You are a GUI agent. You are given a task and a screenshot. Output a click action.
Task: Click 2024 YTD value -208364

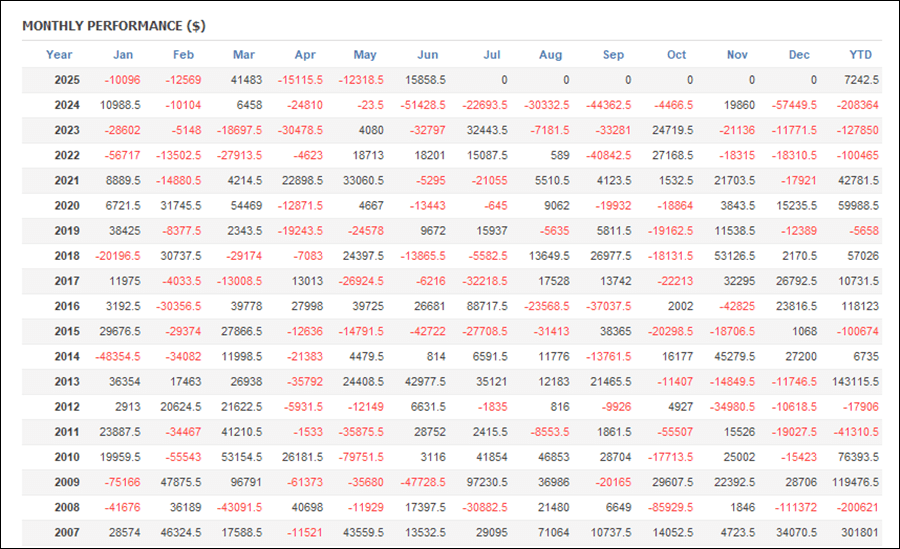pyautogui.click(x=858, y=105)
